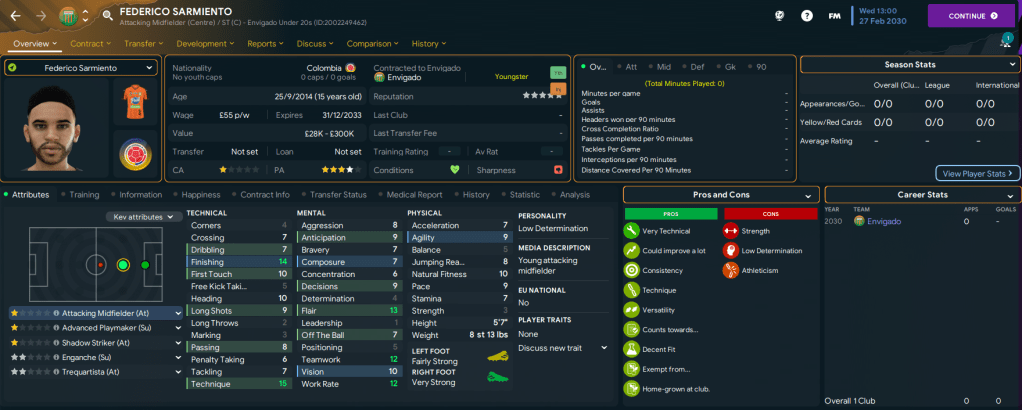Screen dimensions: 1022x410
Task: Click the info icon beside Enganche role
Action: [56, 356]
